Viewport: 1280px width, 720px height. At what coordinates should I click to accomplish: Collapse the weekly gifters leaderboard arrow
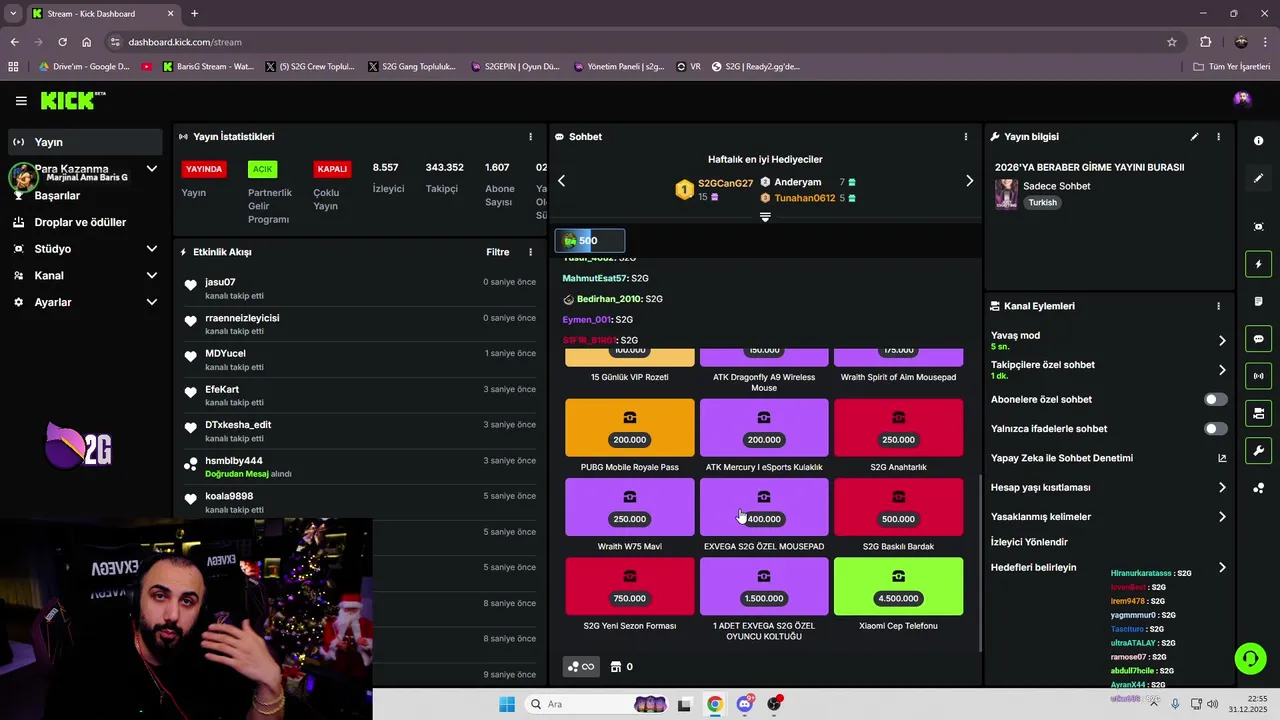coord(765,216)
